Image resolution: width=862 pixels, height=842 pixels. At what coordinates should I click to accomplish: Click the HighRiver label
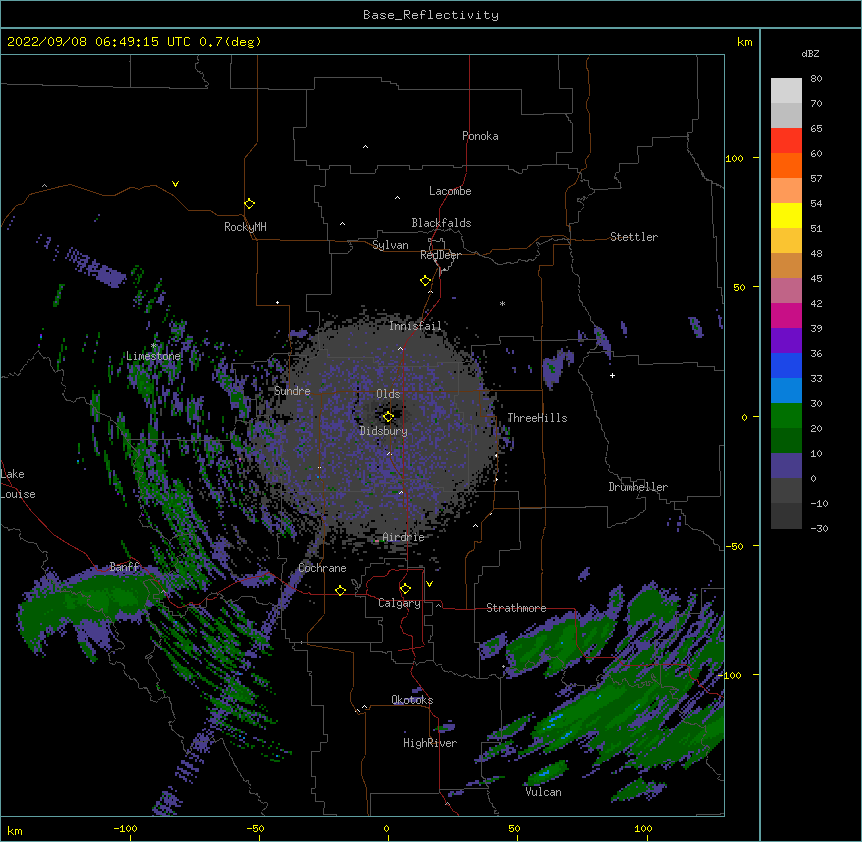(430, 743)
